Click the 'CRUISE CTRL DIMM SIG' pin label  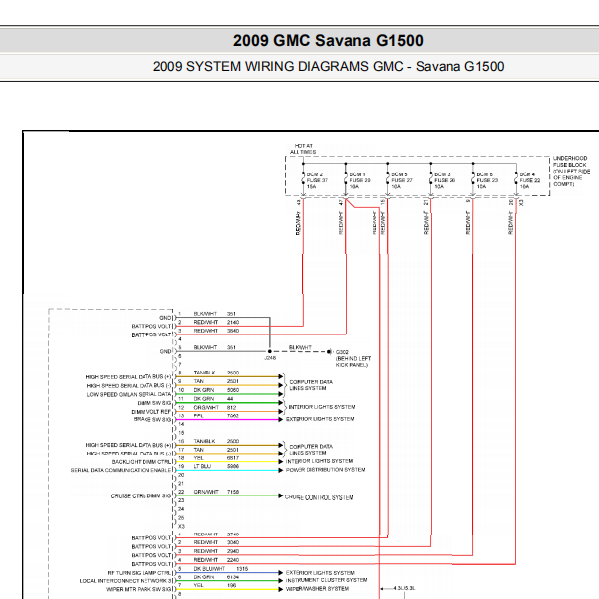[x=141, y=496]
